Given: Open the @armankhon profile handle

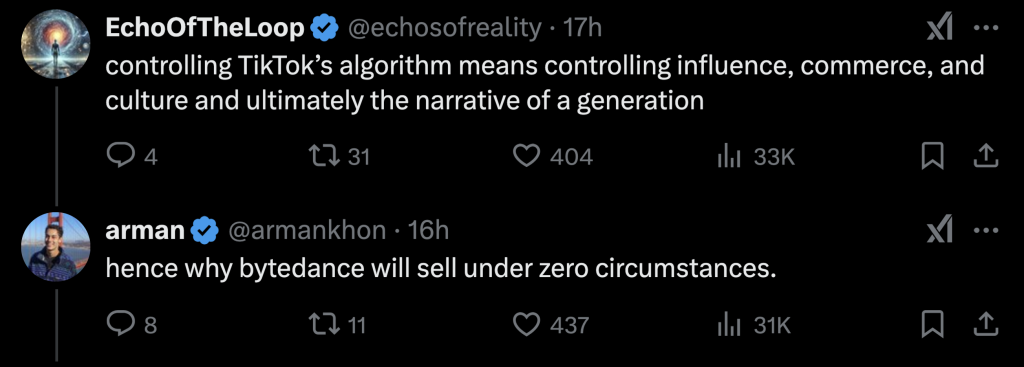Looking at the screenshot, I should (x=306, y=231).
